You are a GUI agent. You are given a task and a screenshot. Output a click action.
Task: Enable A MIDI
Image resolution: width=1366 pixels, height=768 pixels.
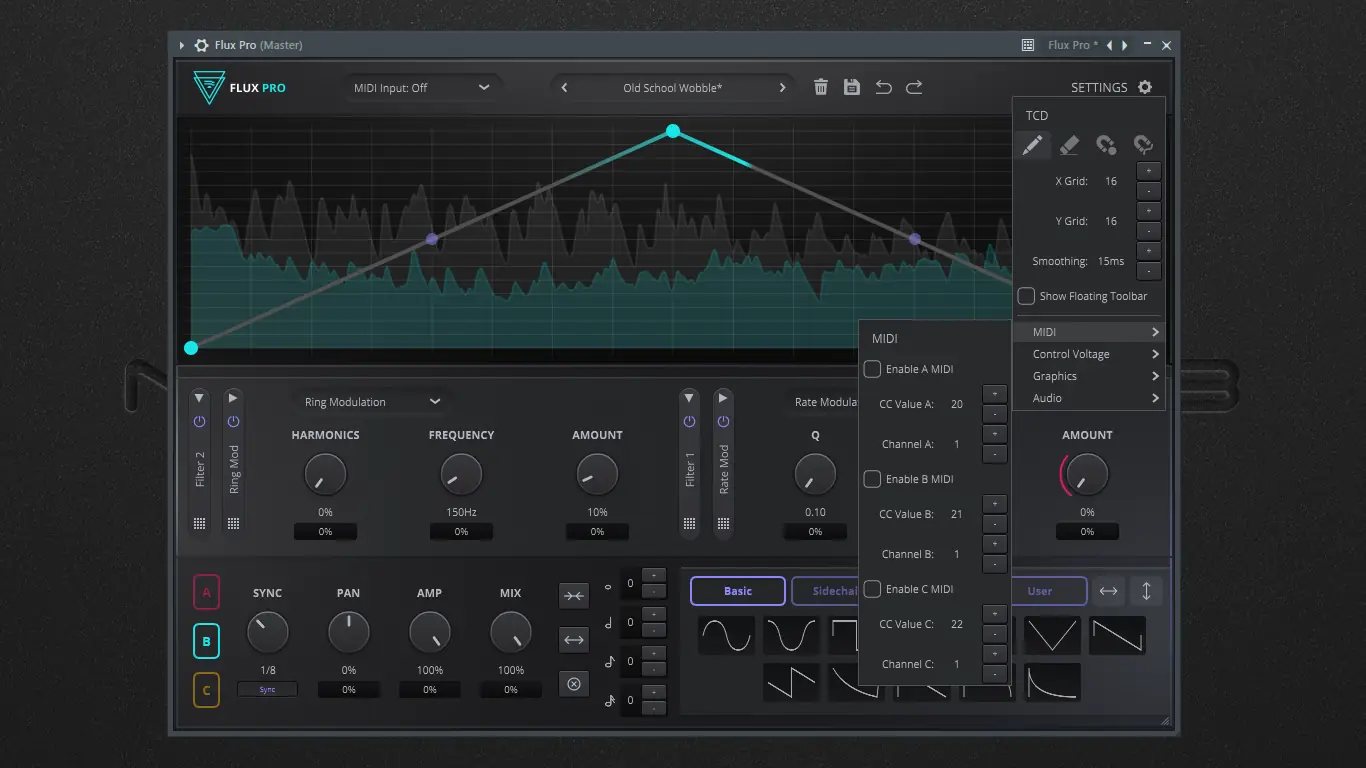(x=872, y=369)
